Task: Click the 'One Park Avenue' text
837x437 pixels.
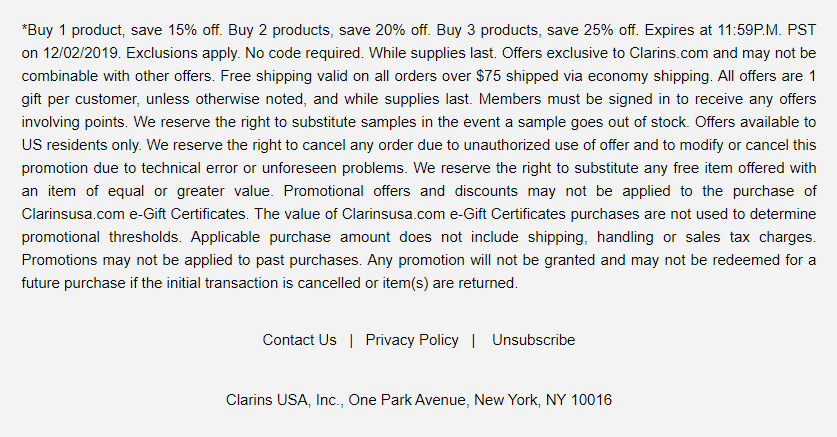Action: pyautogui.click(x=408, y=400)
